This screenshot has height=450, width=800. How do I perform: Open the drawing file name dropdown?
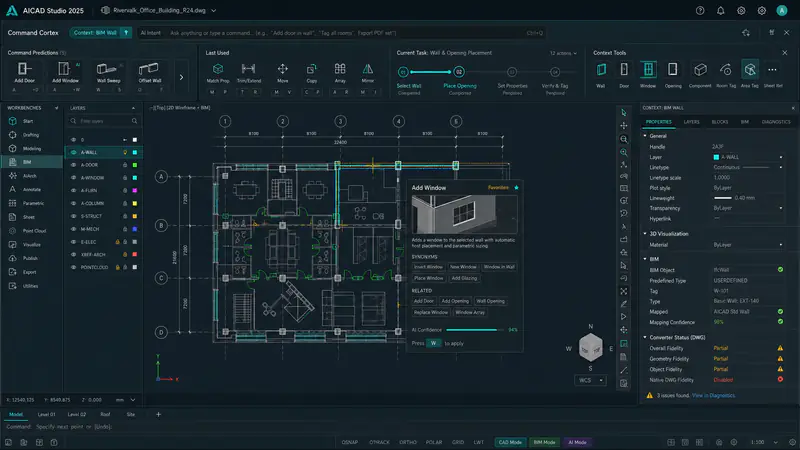(214, 11)
